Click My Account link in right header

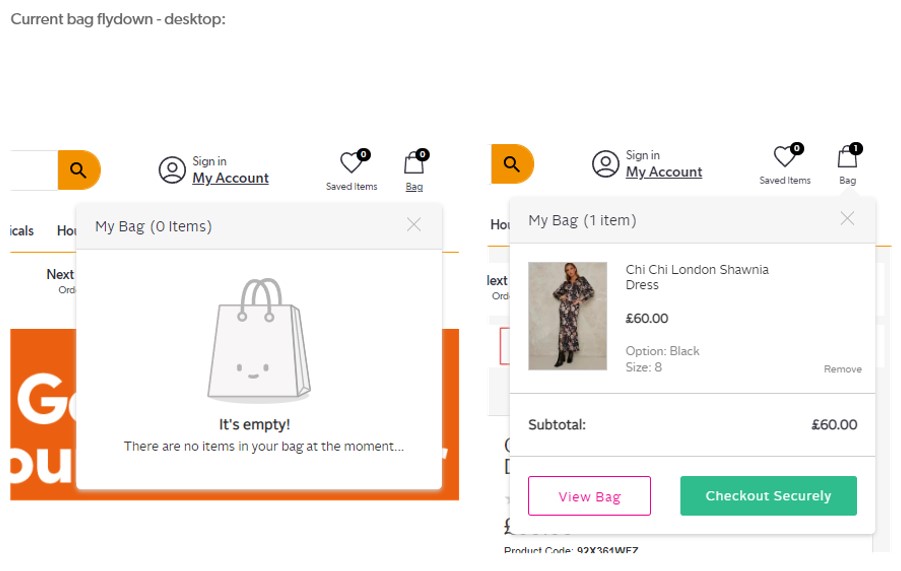pyautogui.click(x=664, y=172)
